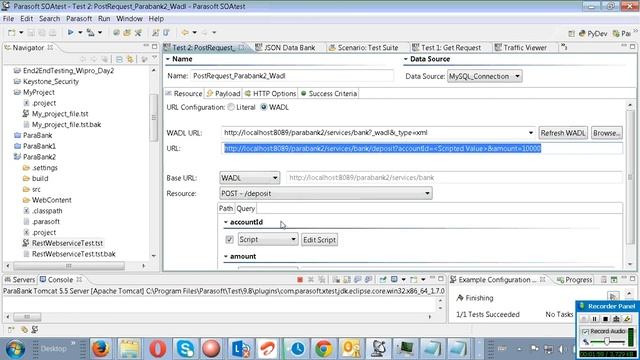Click the stop button in Recorder Panel
This screenshot has height=360, width=640.
pyautogui.click(x=606, y=319)
